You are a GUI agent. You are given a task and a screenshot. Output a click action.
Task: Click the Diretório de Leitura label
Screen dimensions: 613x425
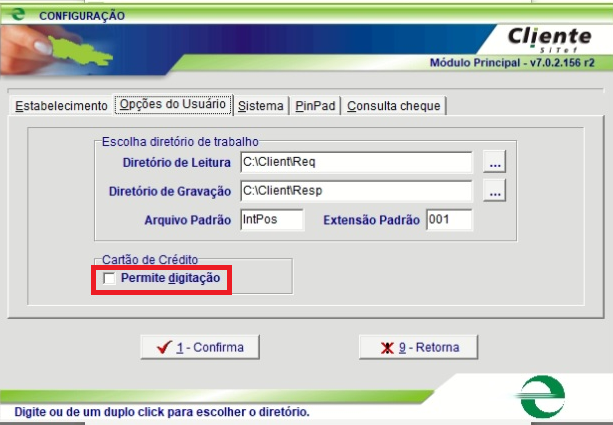click(x=177, y=163)
